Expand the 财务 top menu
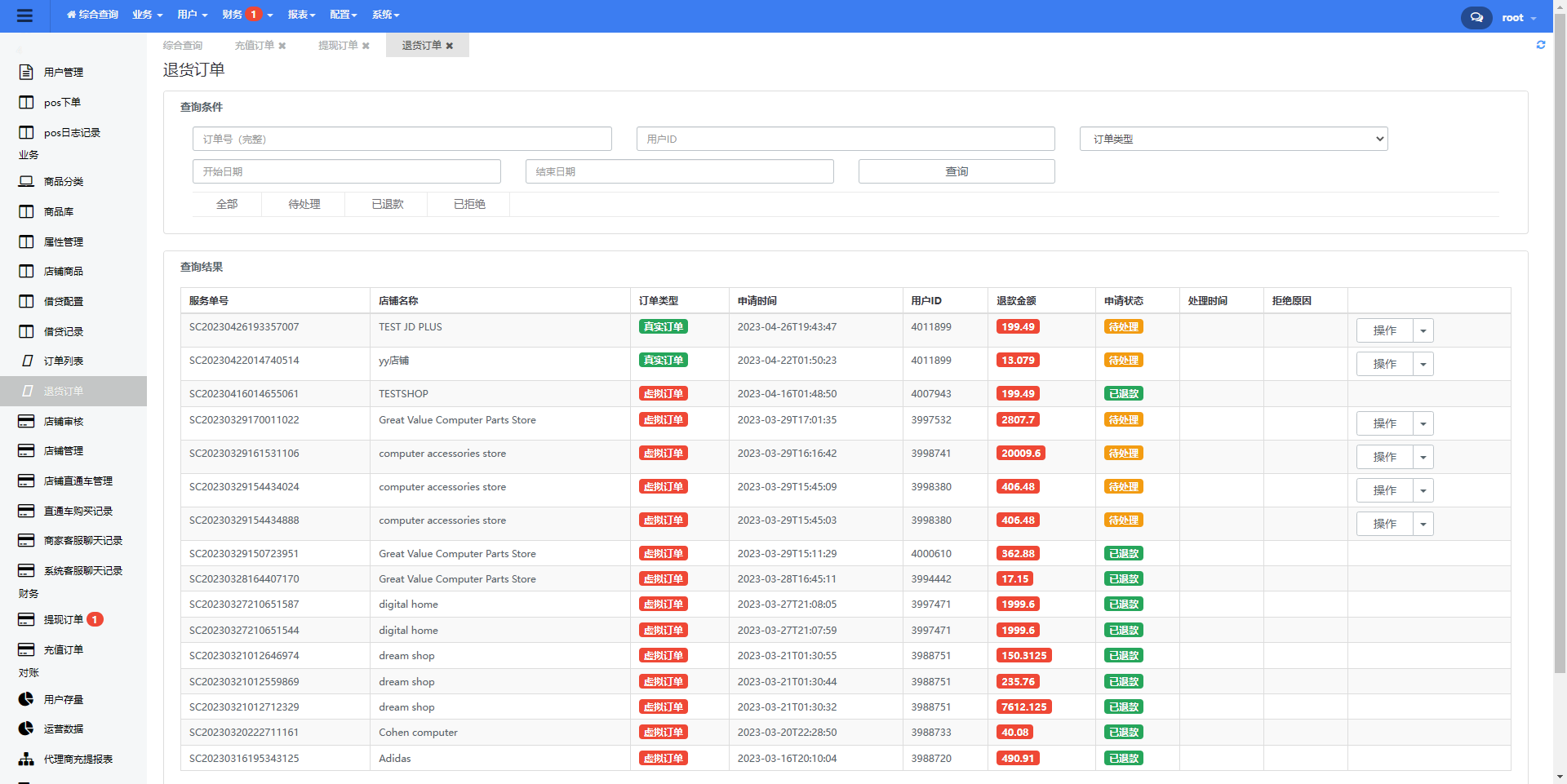The height and width of the screenshot is (784, 1567). pos(247,15)
